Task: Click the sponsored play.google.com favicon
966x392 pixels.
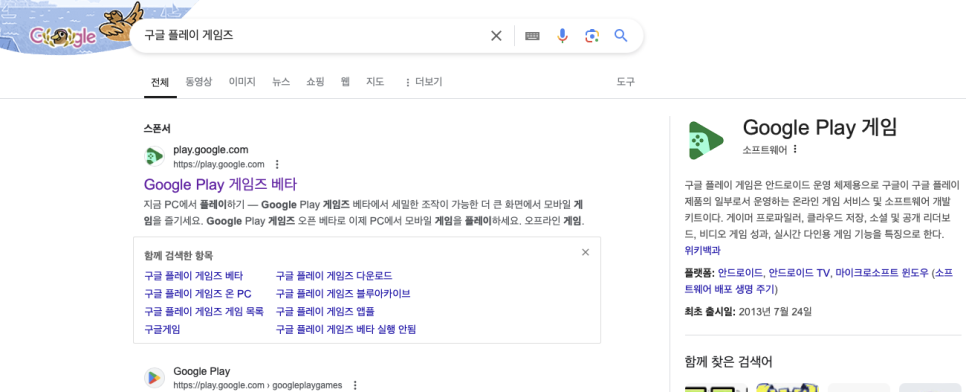Action: (x=154, y=157)
